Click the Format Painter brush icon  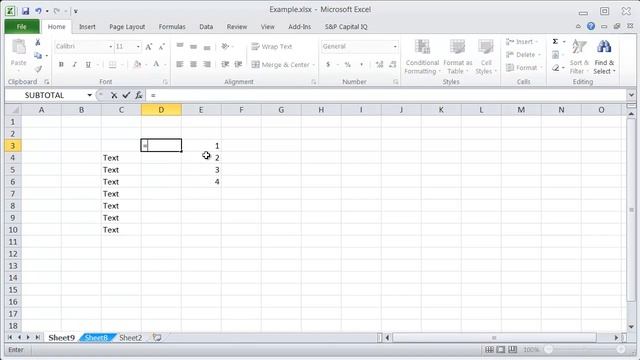[x=38, y=69]
